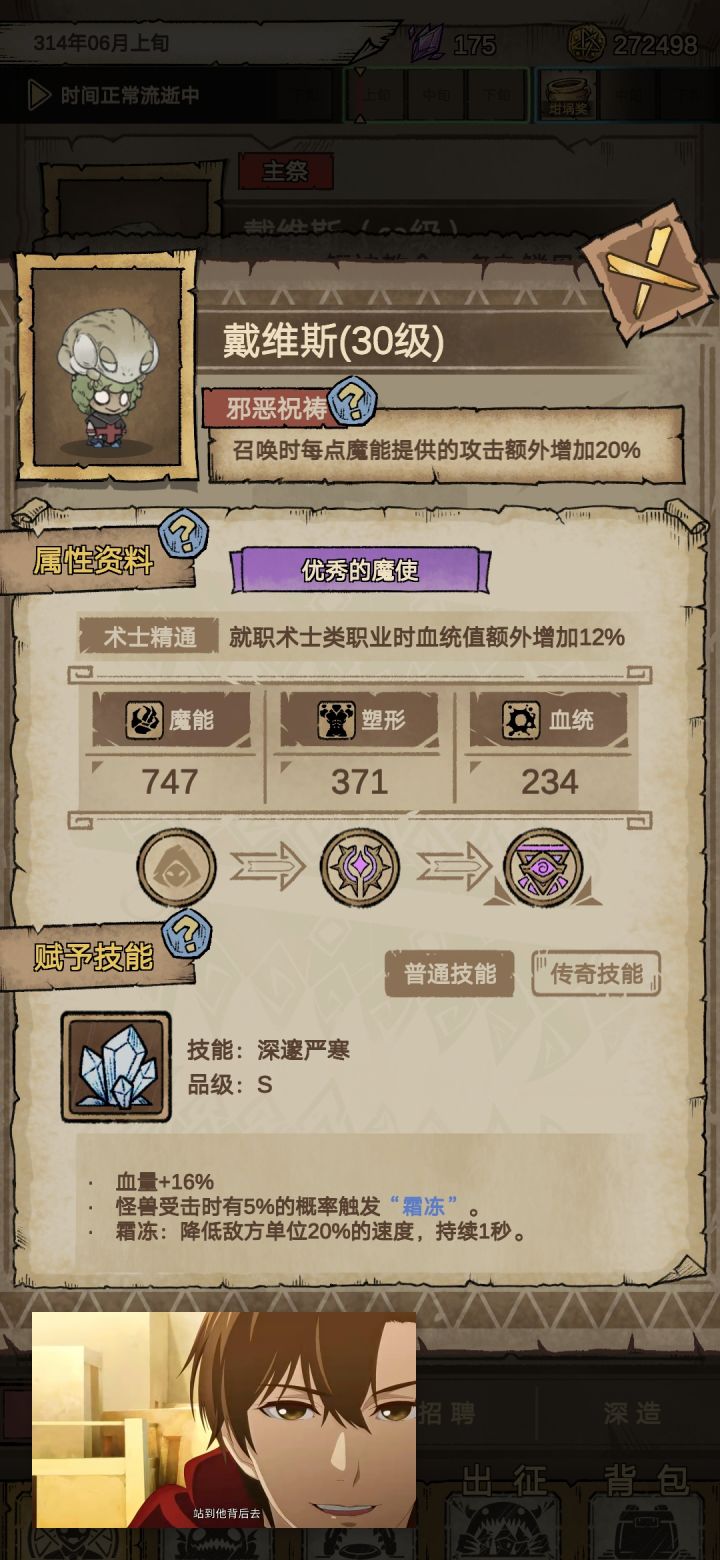This screenshot has width=720, height=1560.
Task: Tap the 深邃严寒 ice crystal skill icon
Action: pos(116,1066)
